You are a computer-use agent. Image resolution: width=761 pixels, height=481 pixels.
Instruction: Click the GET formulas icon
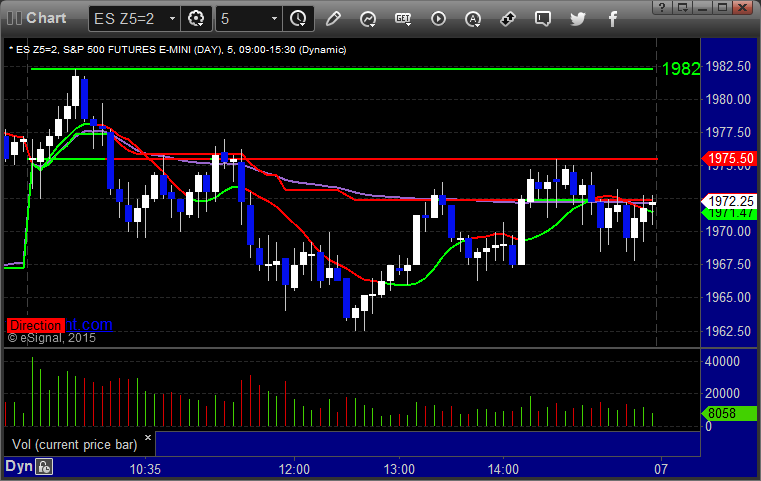pyautogui.click(x=403, y=19)
